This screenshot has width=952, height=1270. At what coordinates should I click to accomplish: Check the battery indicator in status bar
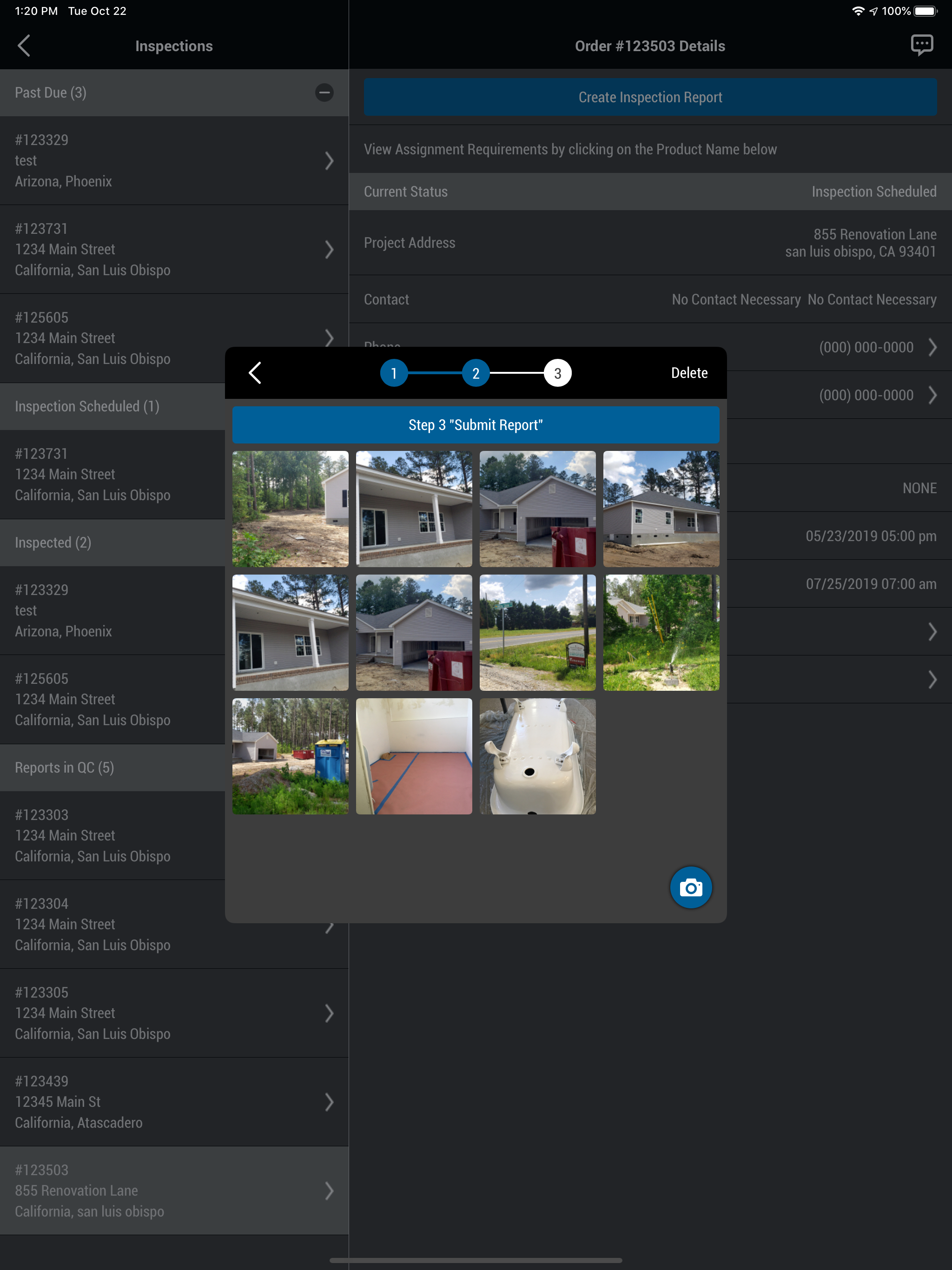[x=925, y=11]
